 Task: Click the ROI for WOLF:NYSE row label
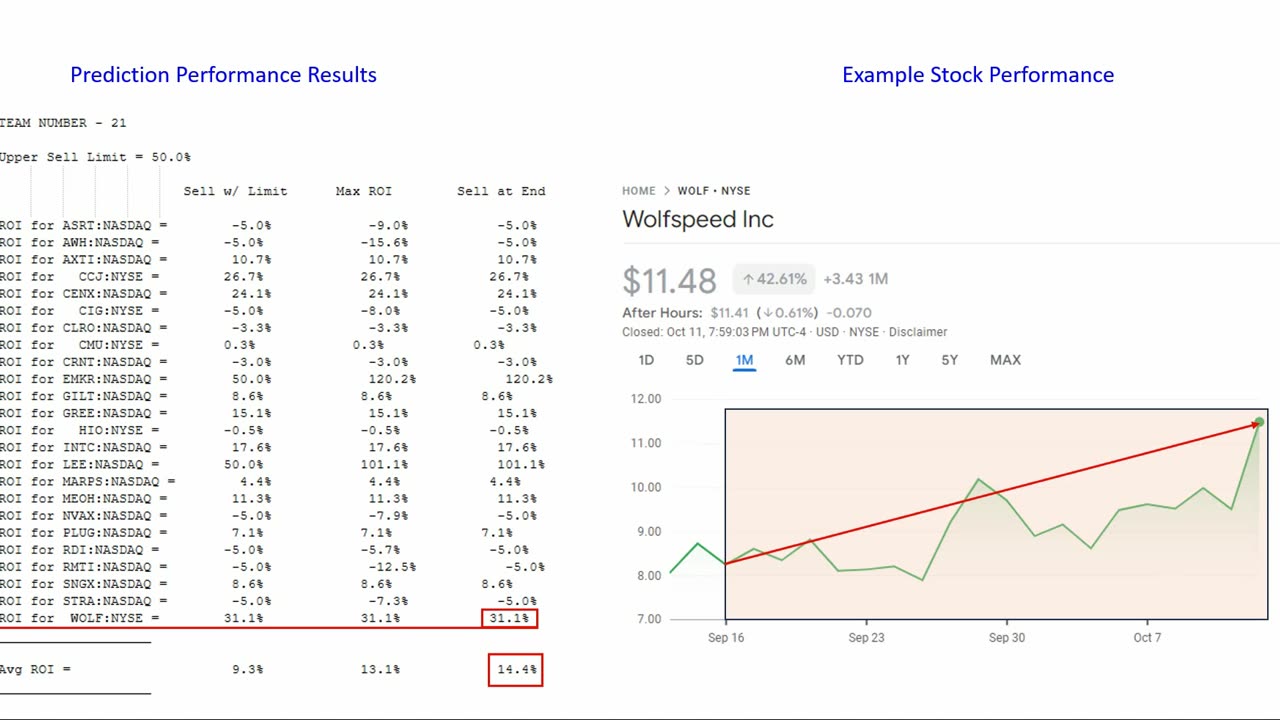[80, 618]
